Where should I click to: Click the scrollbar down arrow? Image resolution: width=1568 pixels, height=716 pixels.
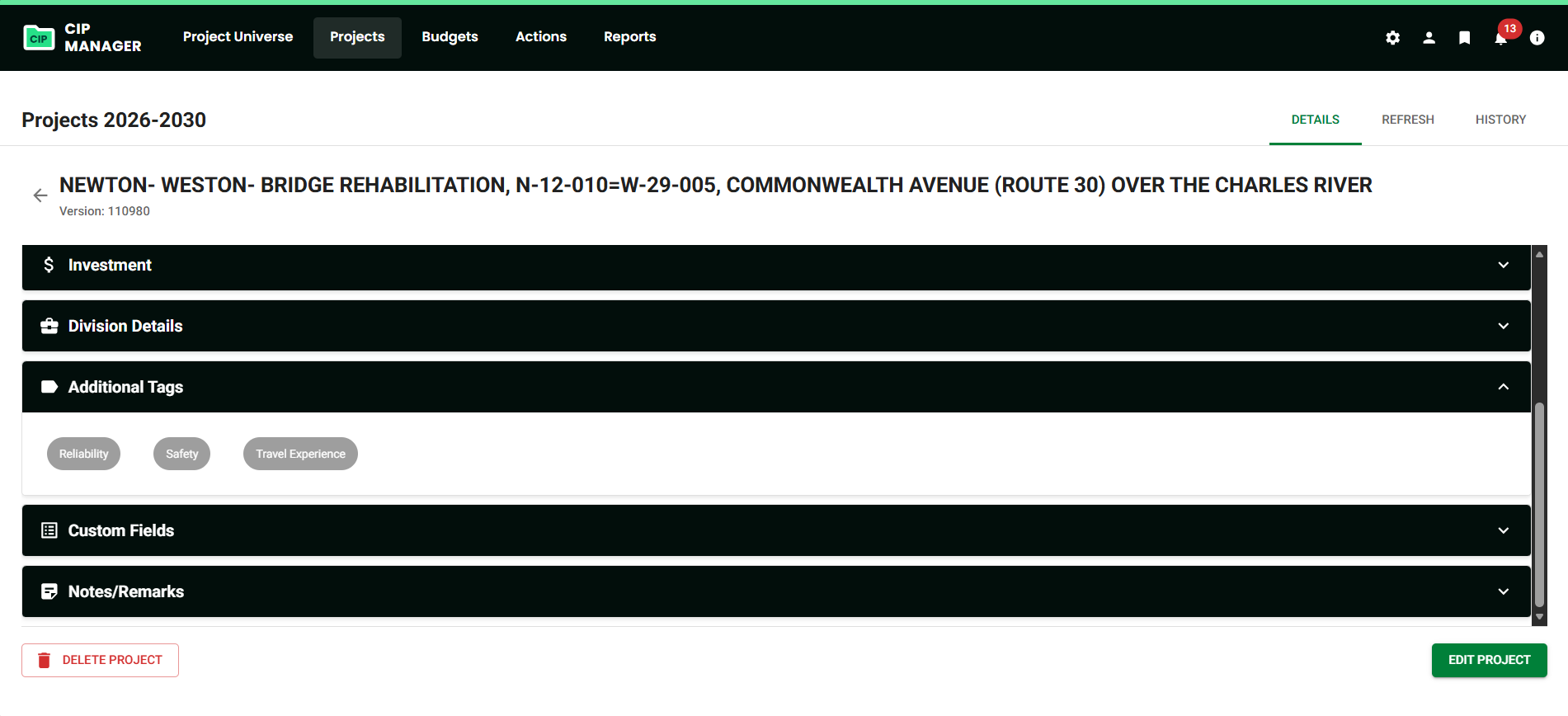(1539, 617)
